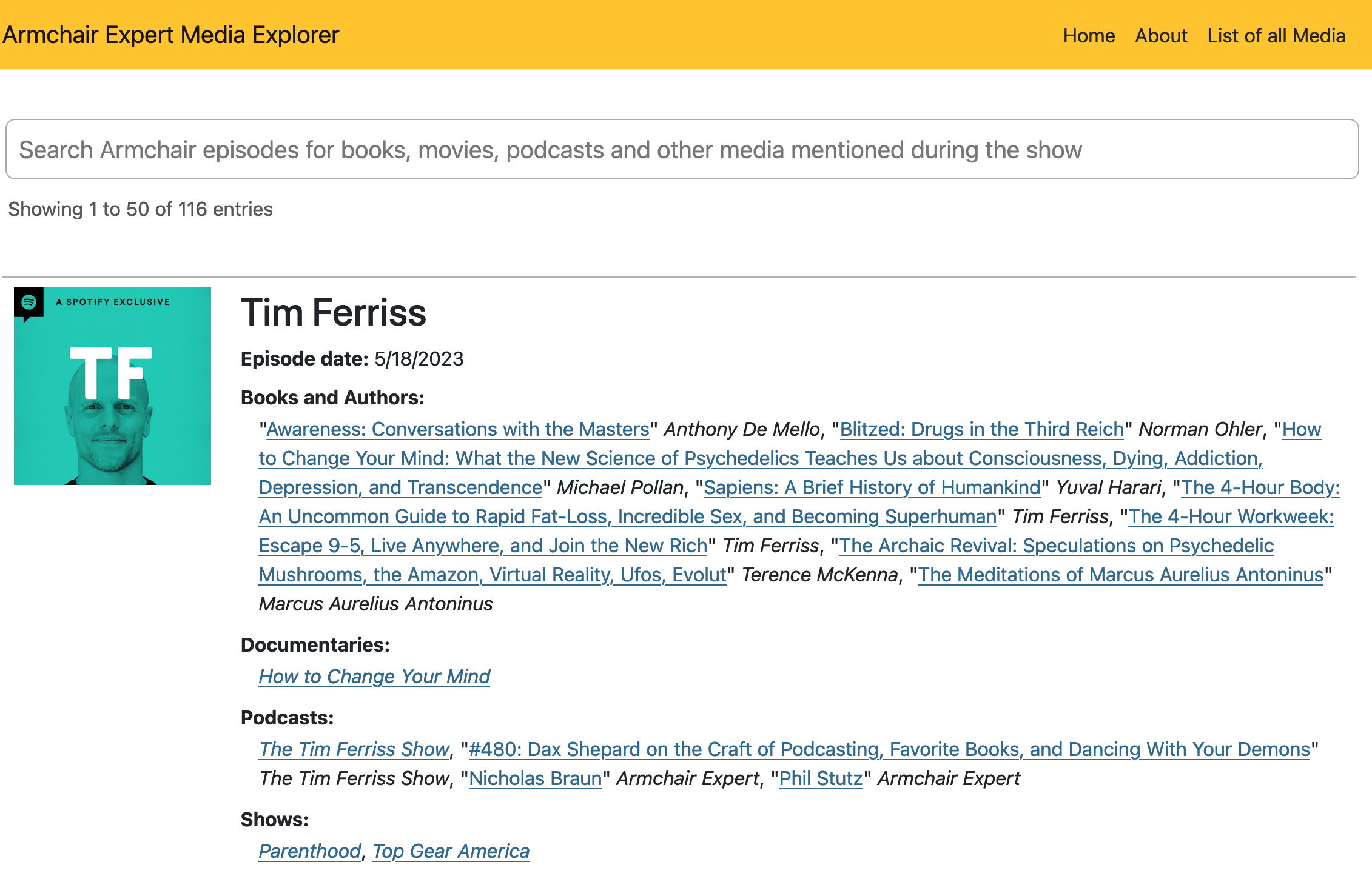Click the Episode date 5/18/2023 text
Image resolution: width=1372 pixels, height=879 pixels.
(x=352, y=359)
